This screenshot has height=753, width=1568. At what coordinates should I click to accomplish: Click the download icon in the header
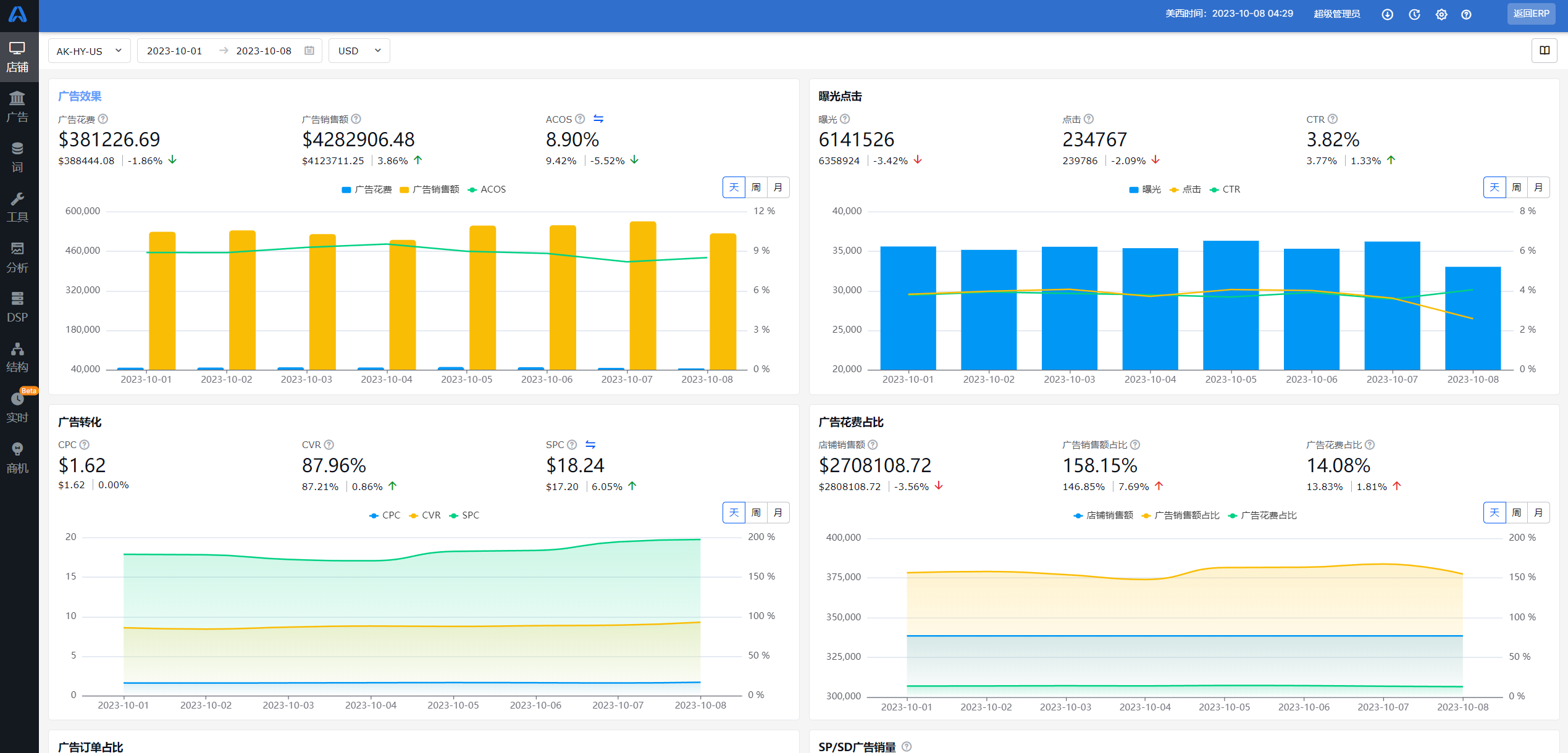(x=1387, y=14)
